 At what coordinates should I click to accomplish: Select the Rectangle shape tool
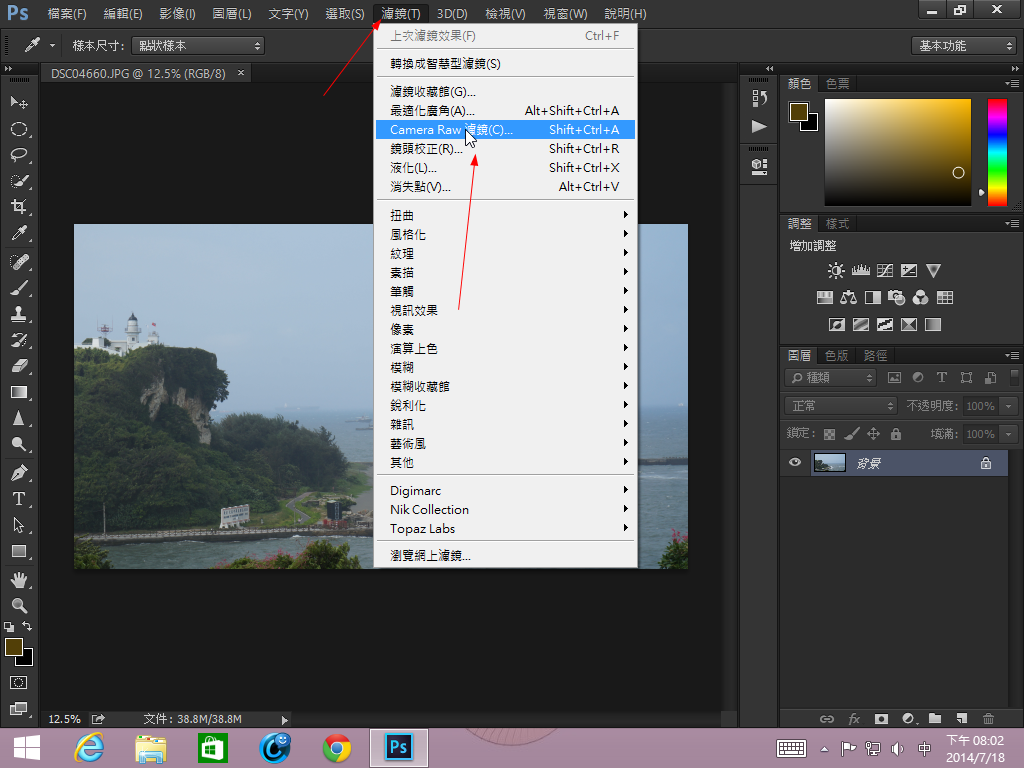pos(19,551)
